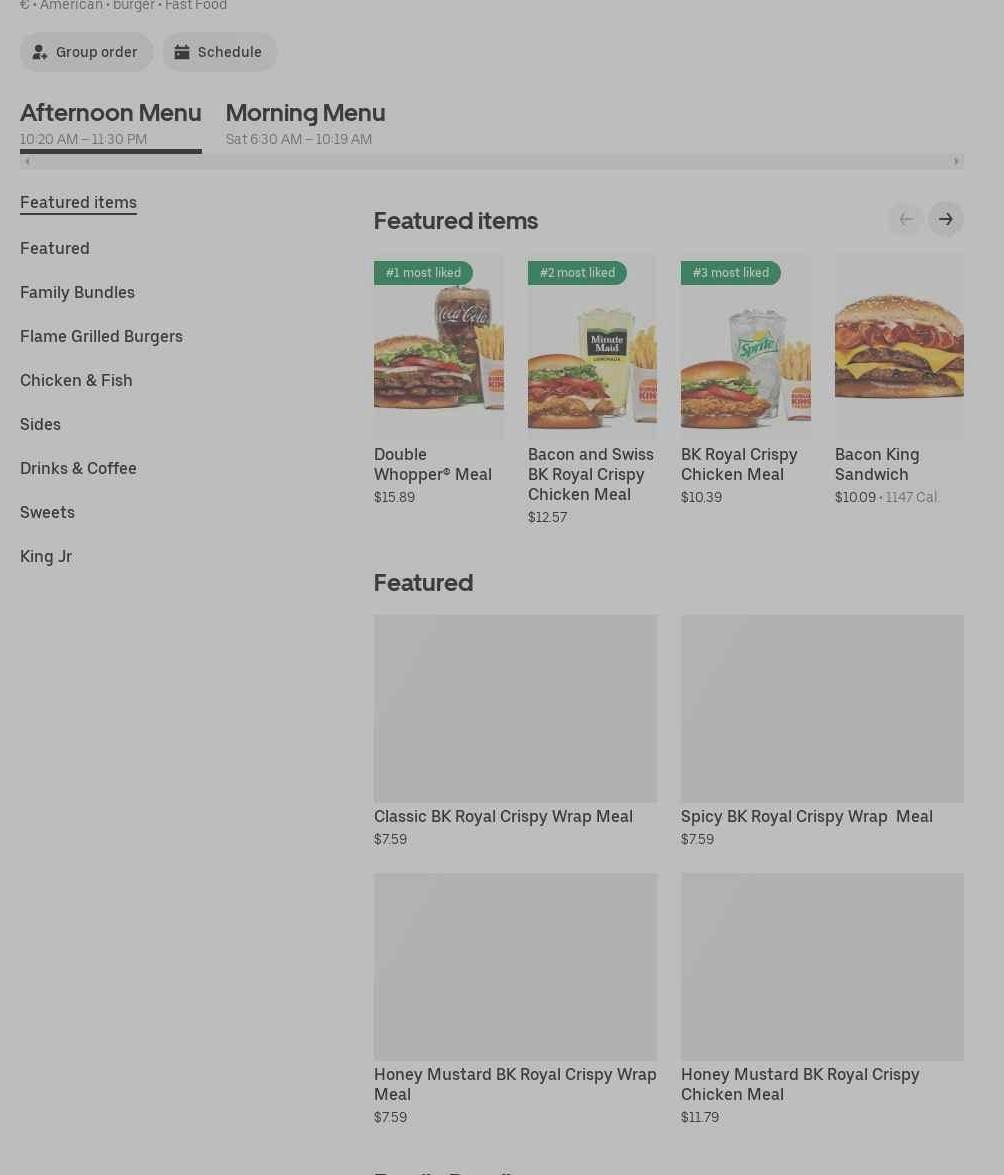Viewport: 1004px width, 1175px height.
Task: Click the Group order button
Action: pos(86,52)
